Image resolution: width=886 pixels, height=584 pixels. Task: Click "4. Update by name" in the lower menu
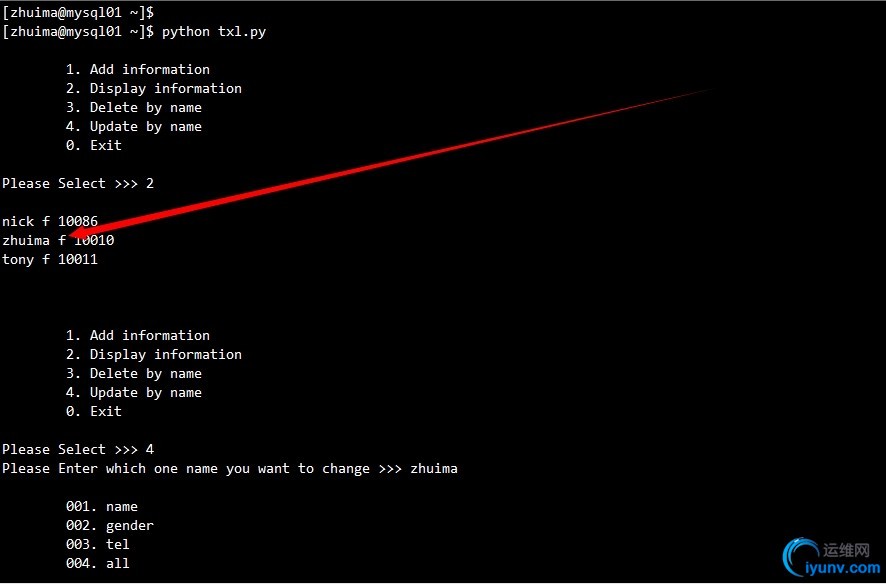[x=133, y=392]
